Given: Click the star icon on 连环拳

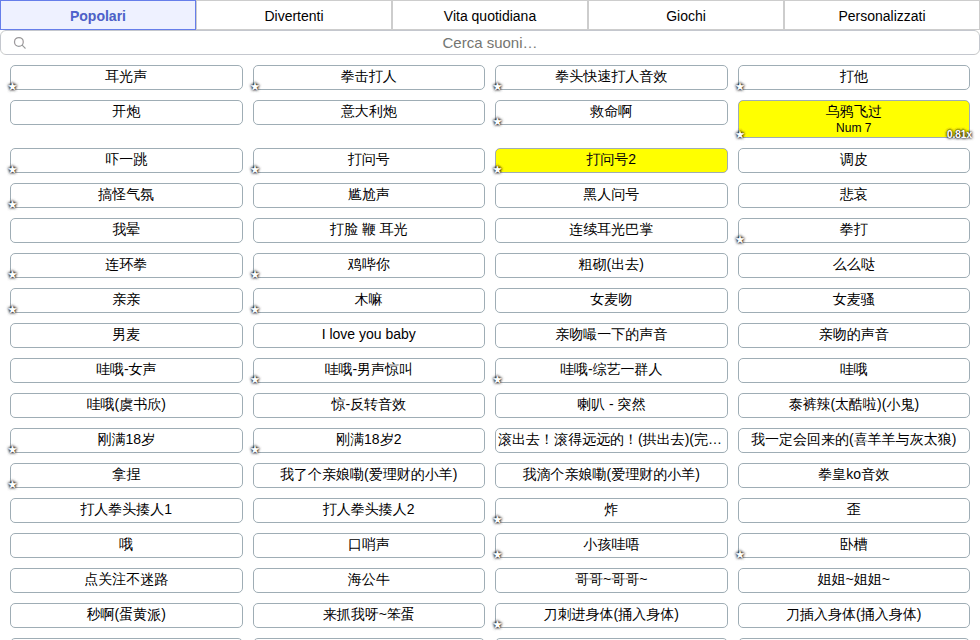Looking at the screenshot, I should pyautogui.click(x=12, y=274).
